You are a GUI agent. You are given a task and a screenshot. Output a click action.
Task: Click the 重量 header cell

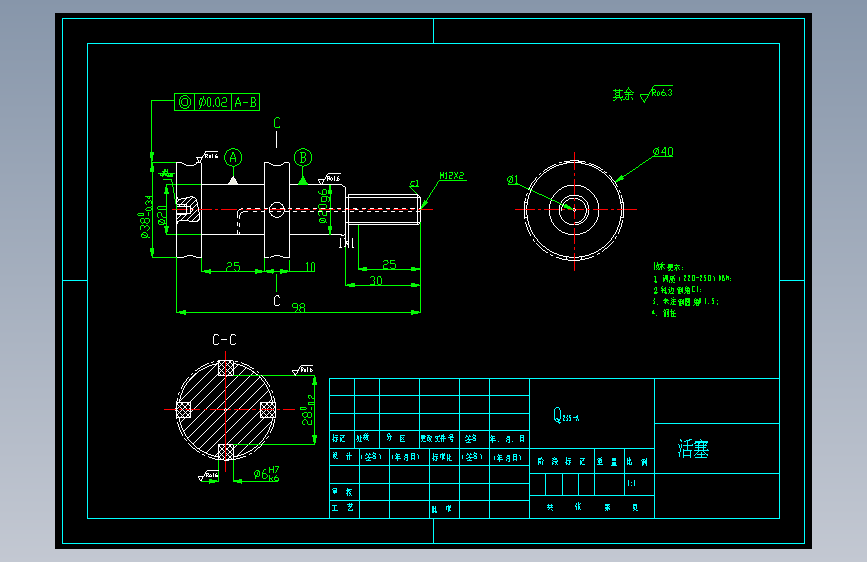[x=607, y=461]
